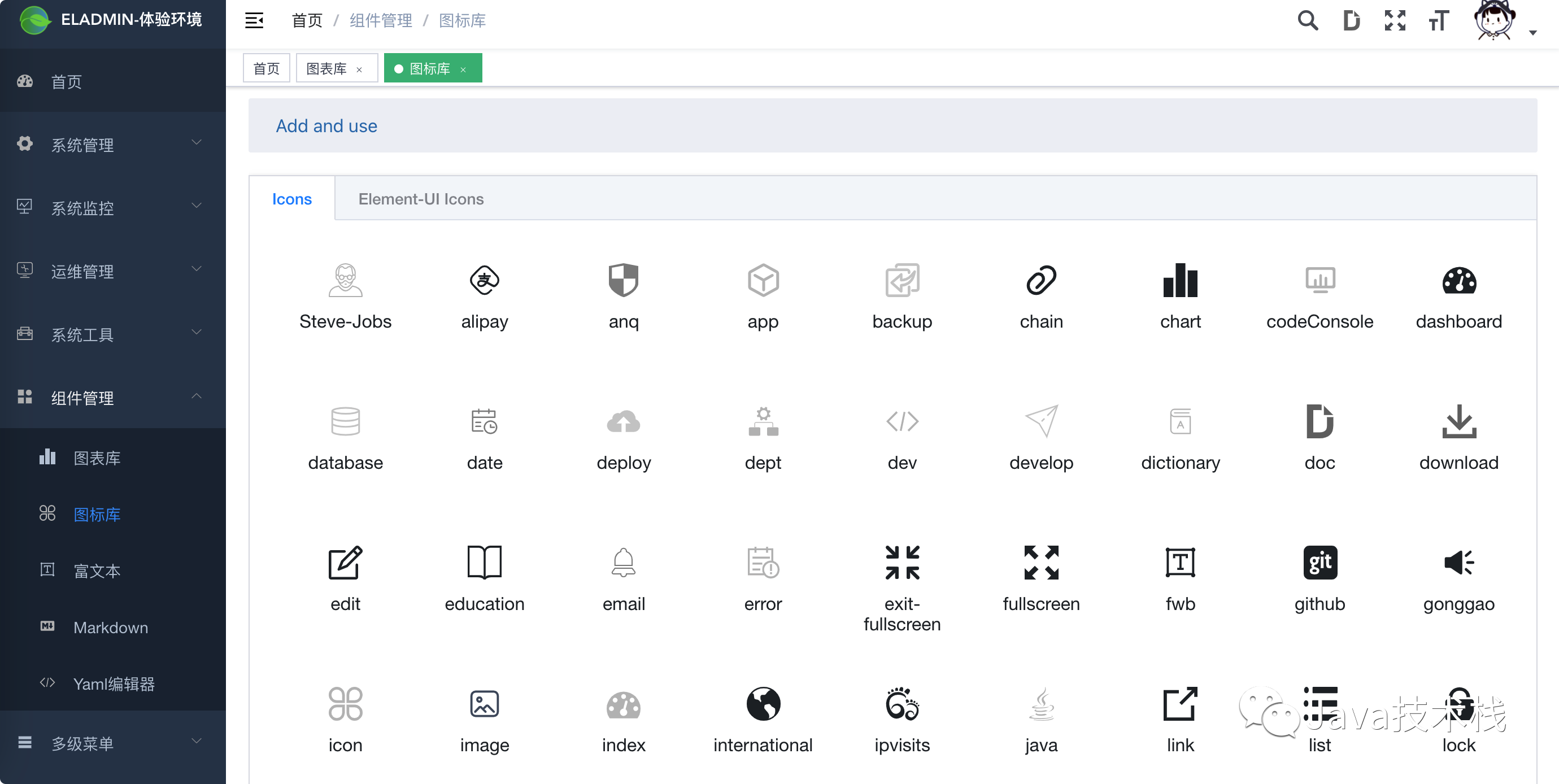
Task: Click the date calendar icon
Action: pos(484,421)
